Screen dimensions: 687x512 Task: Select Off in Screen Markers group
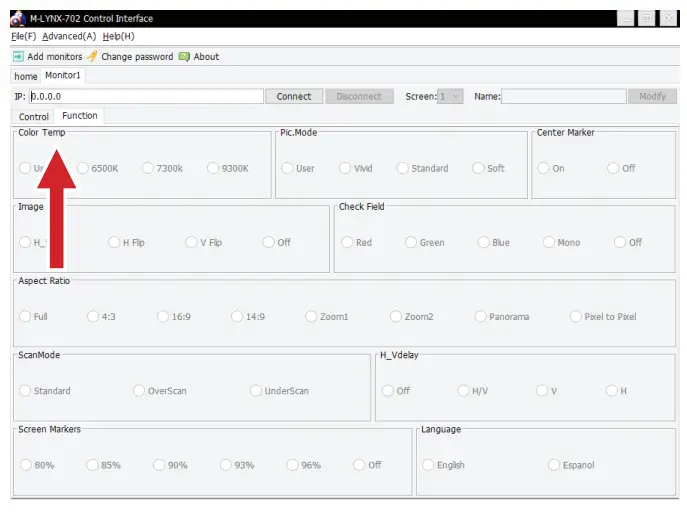(367, 465)
